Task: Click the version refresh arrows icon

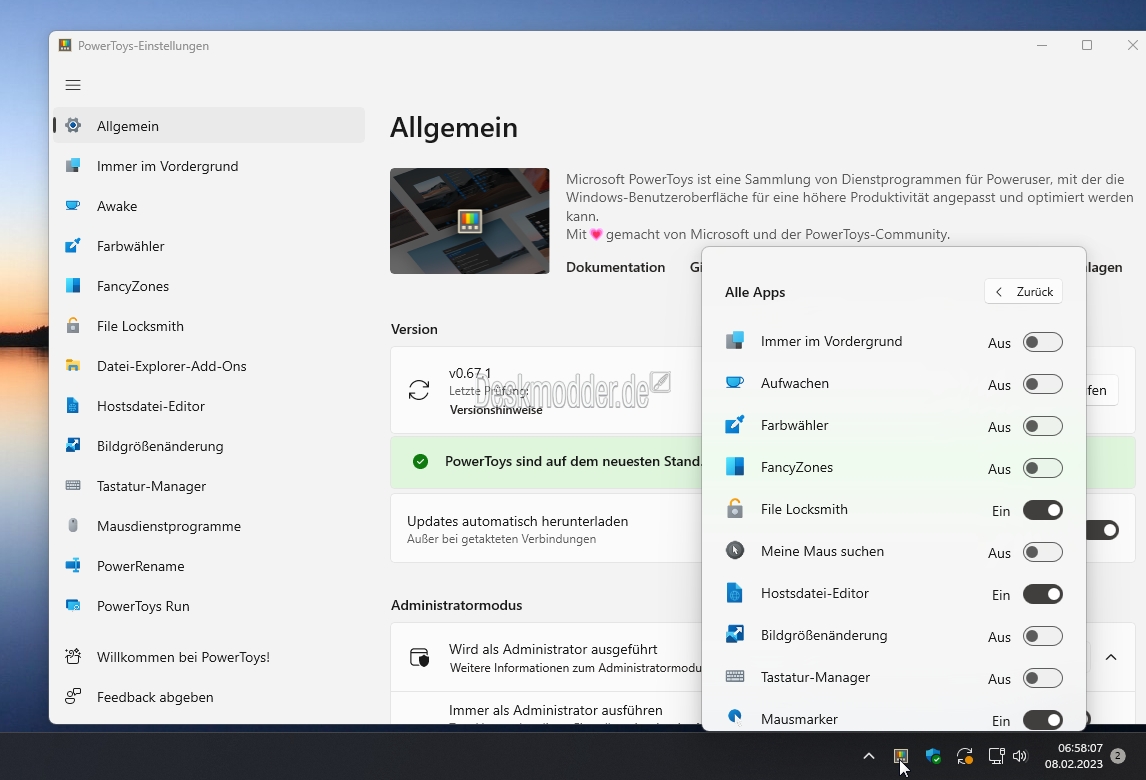Action: point(419,390)
